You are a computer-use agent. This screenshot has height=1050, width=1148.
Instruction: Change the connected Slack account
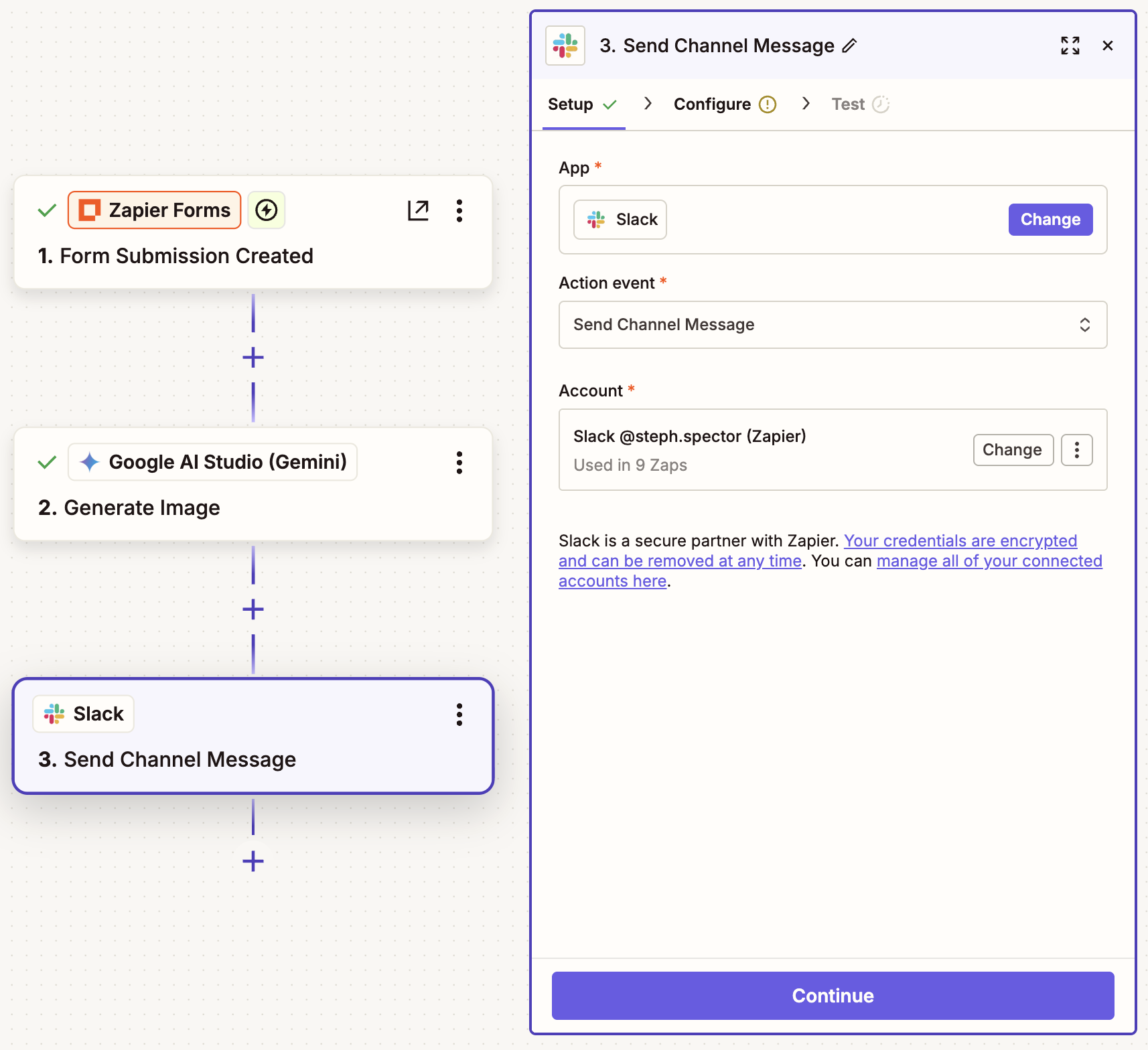(1013, 449)
